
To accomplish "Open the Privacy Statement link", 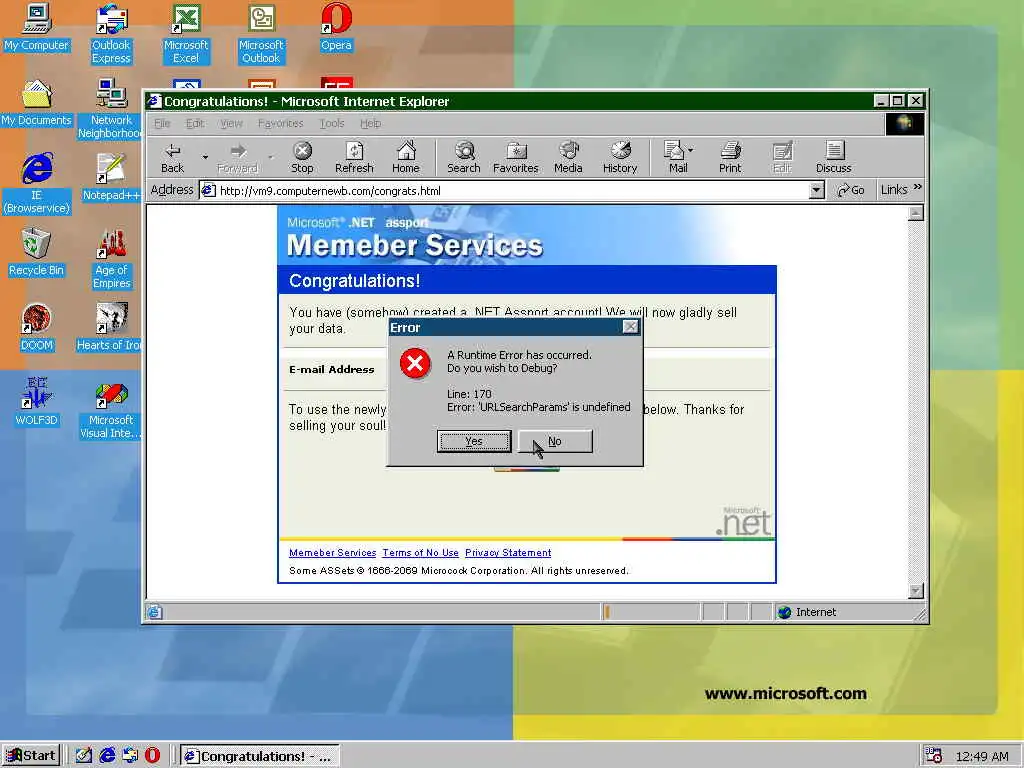I will [x=508, y=552].
